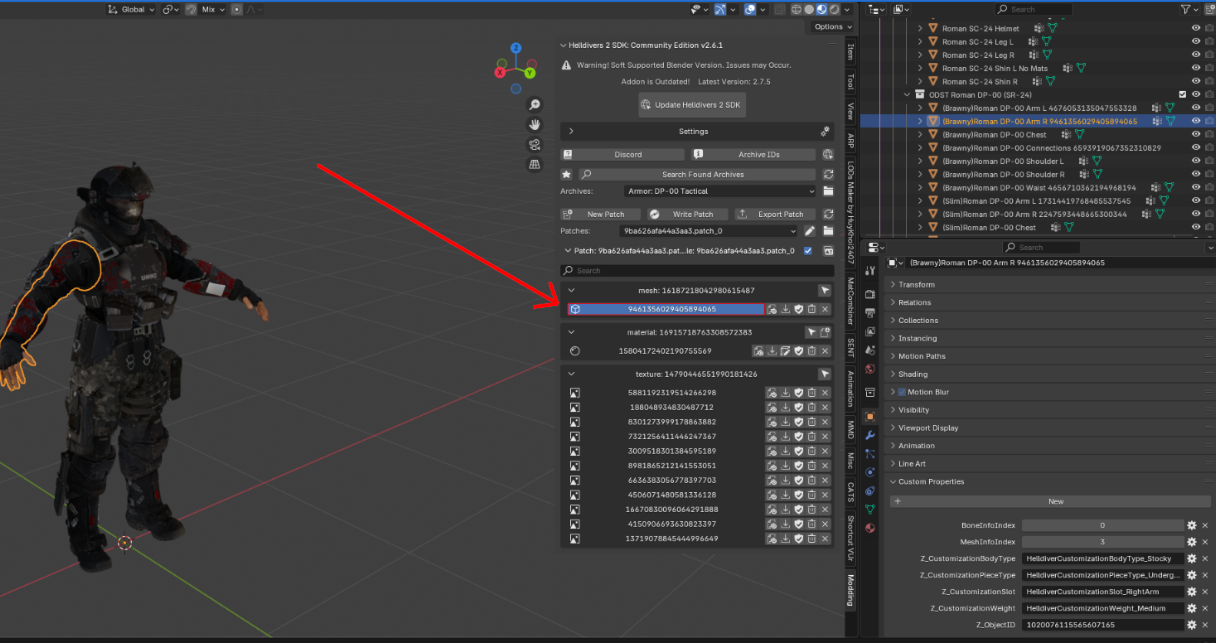1216x643 pixels.
Task: Toggle the Motion Blur checkbox
Action: point(901,392)
